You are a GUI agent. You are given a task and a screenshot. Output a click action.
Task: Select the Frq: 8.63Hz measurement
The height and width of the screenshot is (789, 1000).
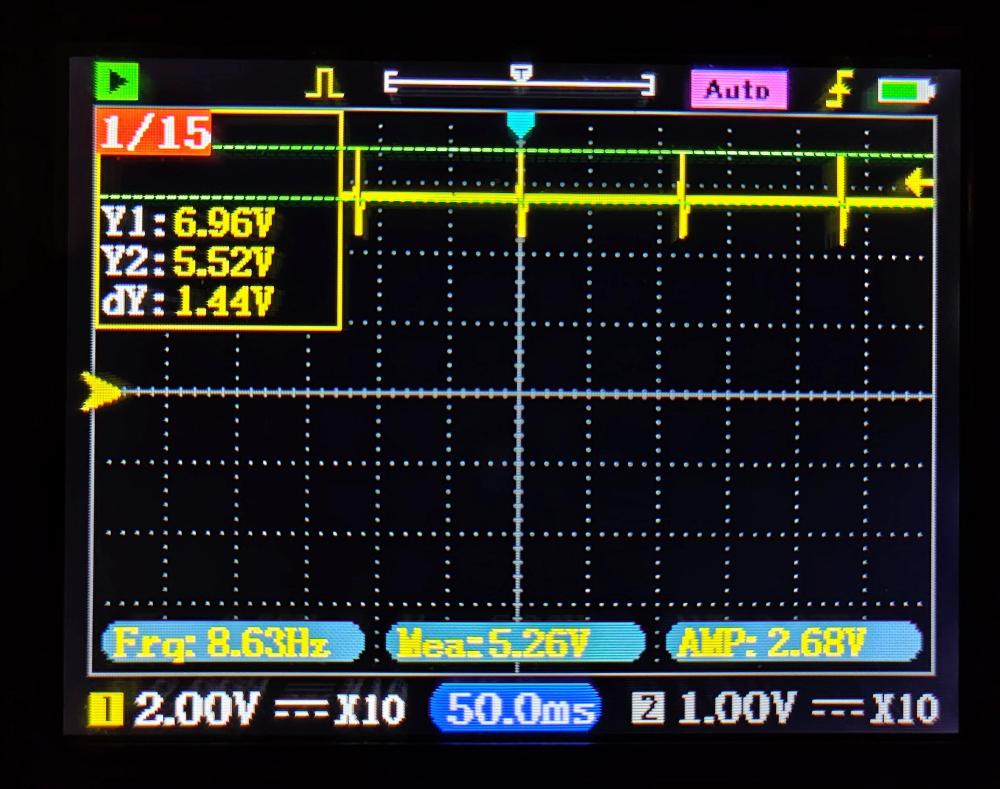point(231,642)
